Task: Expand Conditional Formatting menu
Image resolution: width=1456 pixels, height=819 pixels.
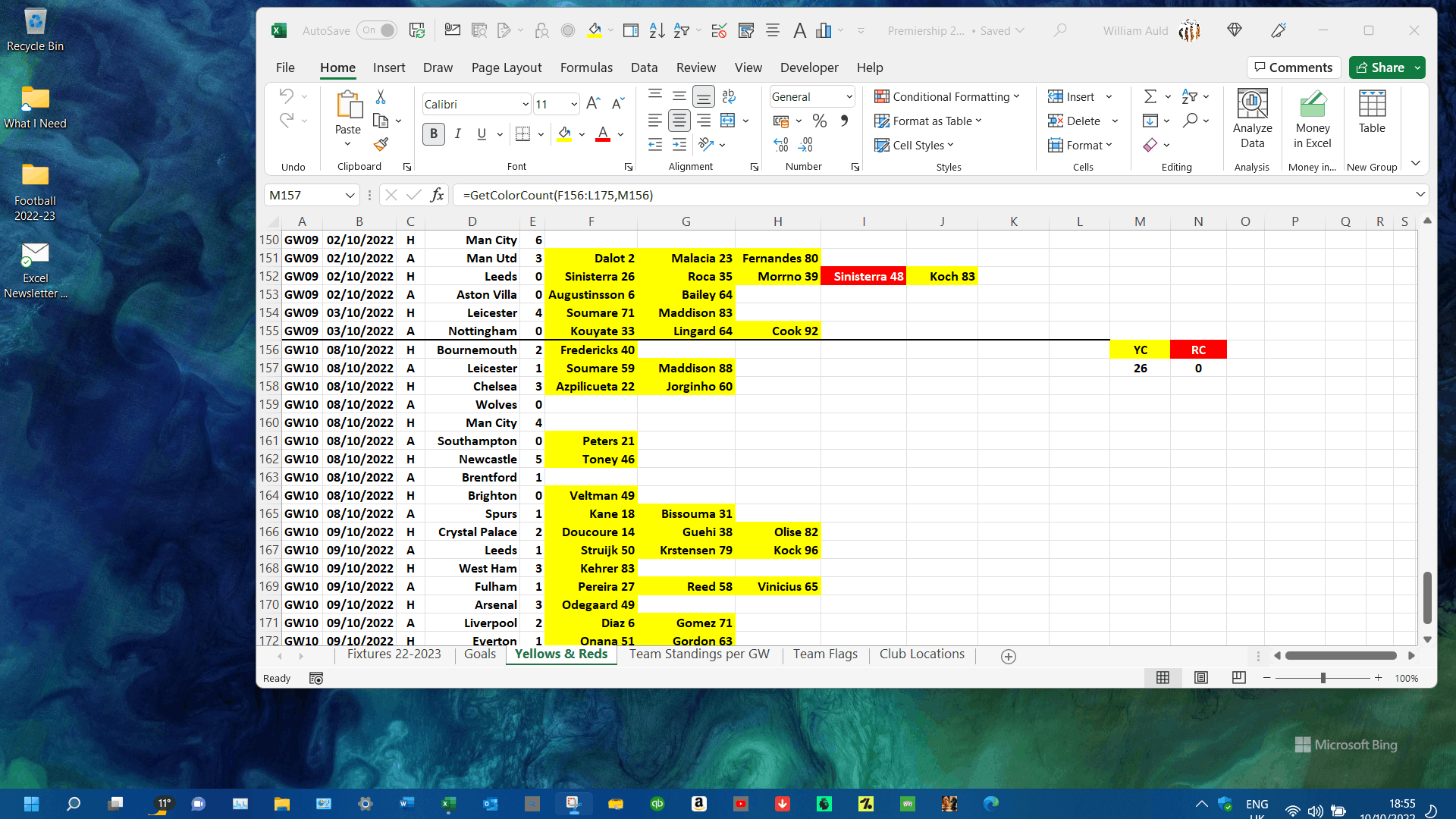Action: pyautogui.click(x=946, y=96)
